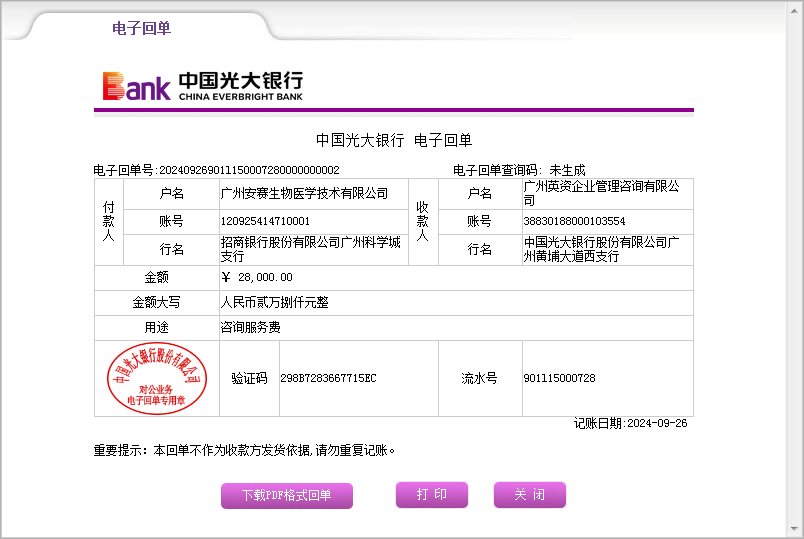Click the 验证码 label cell
This screenshot has width=804, height=539.
(x=249, y=378)
